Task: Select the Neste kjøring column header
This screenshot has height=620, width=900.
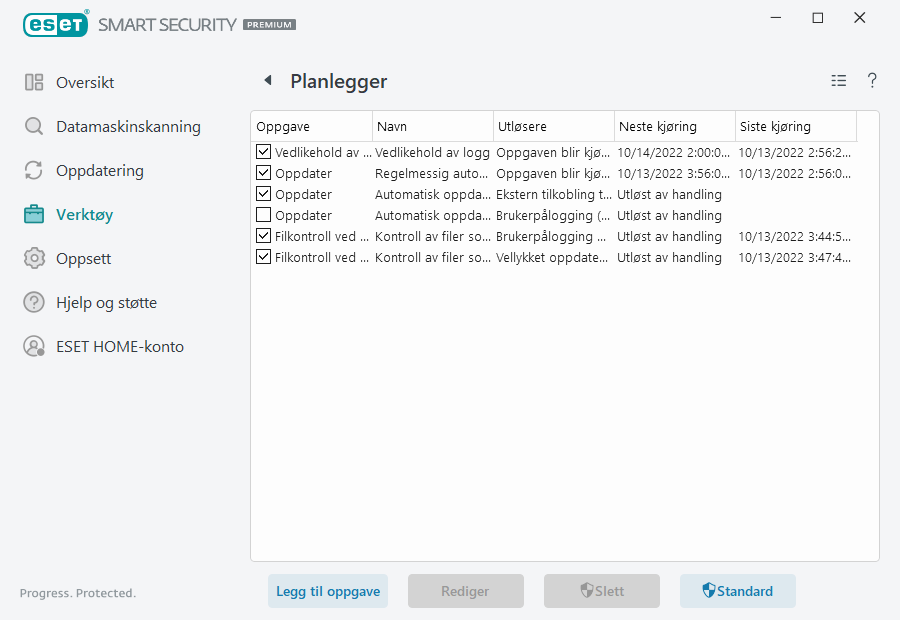Action: tap(673, 126)
